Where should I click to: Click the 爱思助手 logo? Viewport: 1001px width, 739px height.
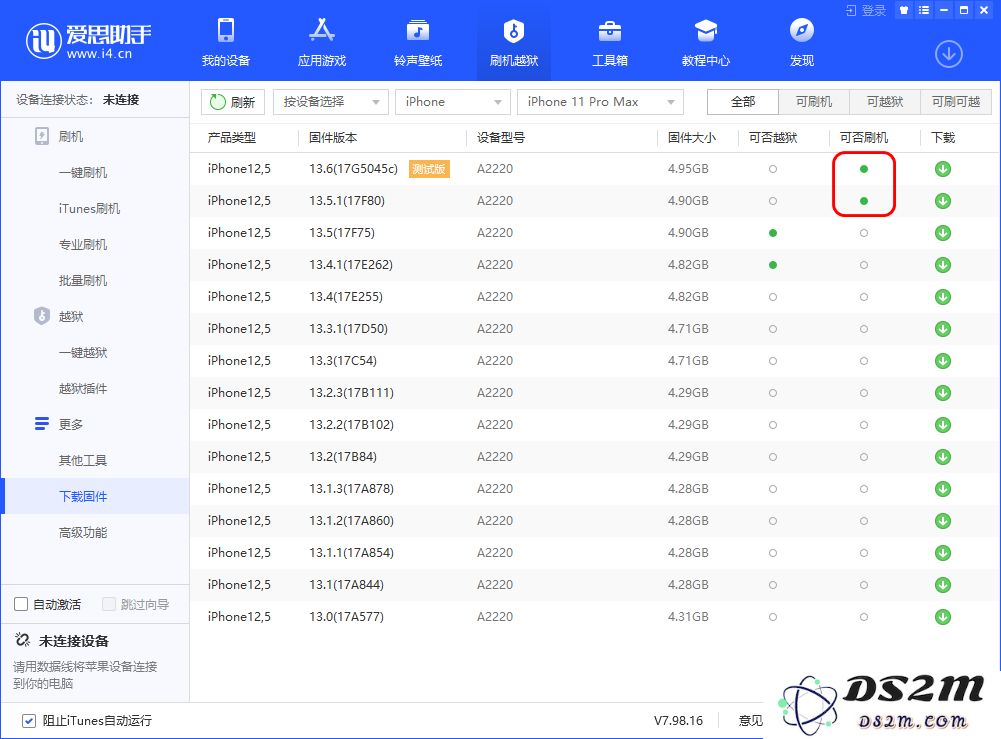(x=89, y=40)
